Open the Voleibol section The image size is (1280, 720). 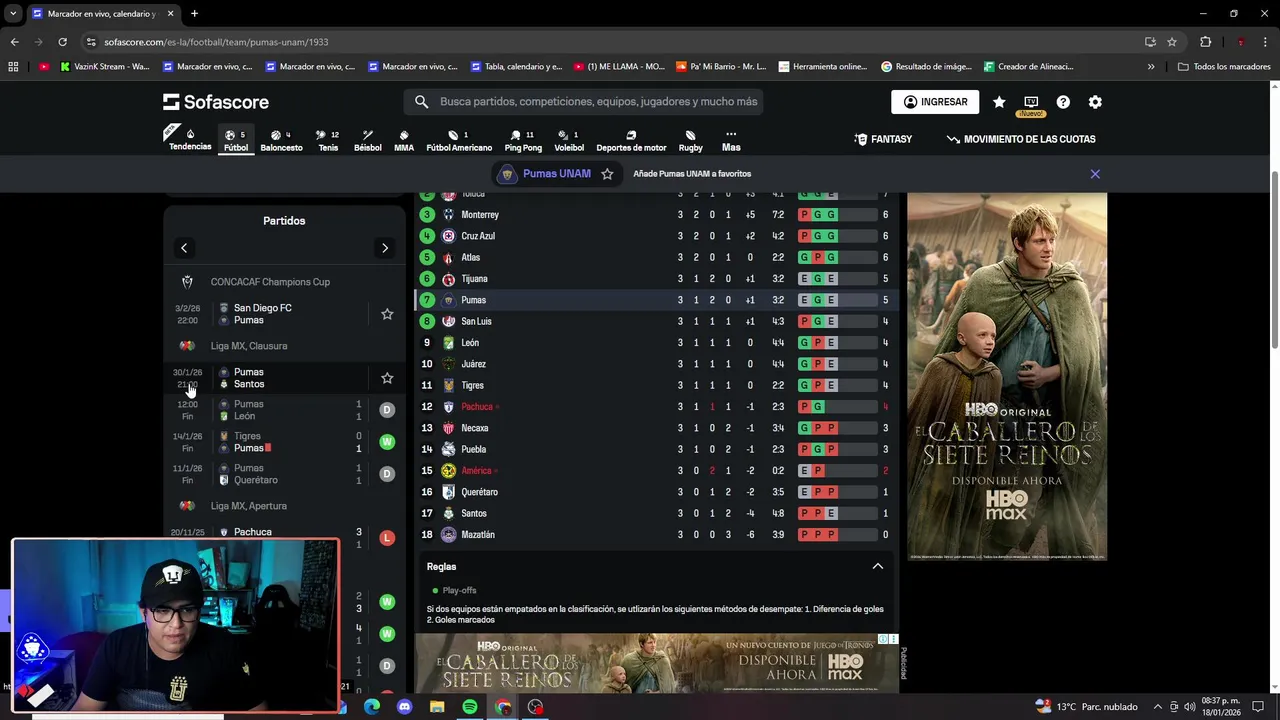coord(569,140)
